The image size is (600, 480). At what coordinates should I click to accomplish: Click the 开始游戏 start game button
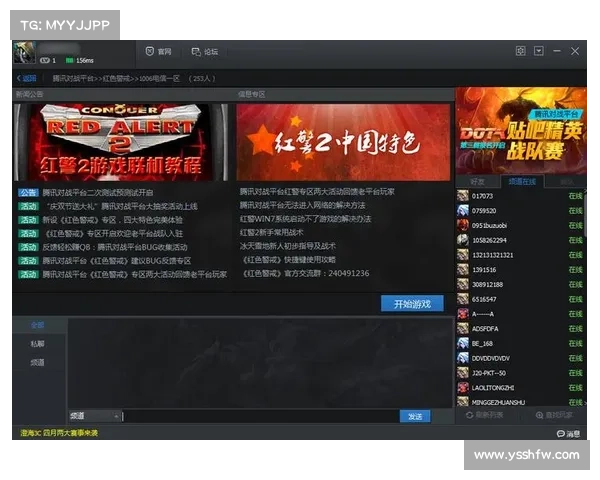[412, 304]
